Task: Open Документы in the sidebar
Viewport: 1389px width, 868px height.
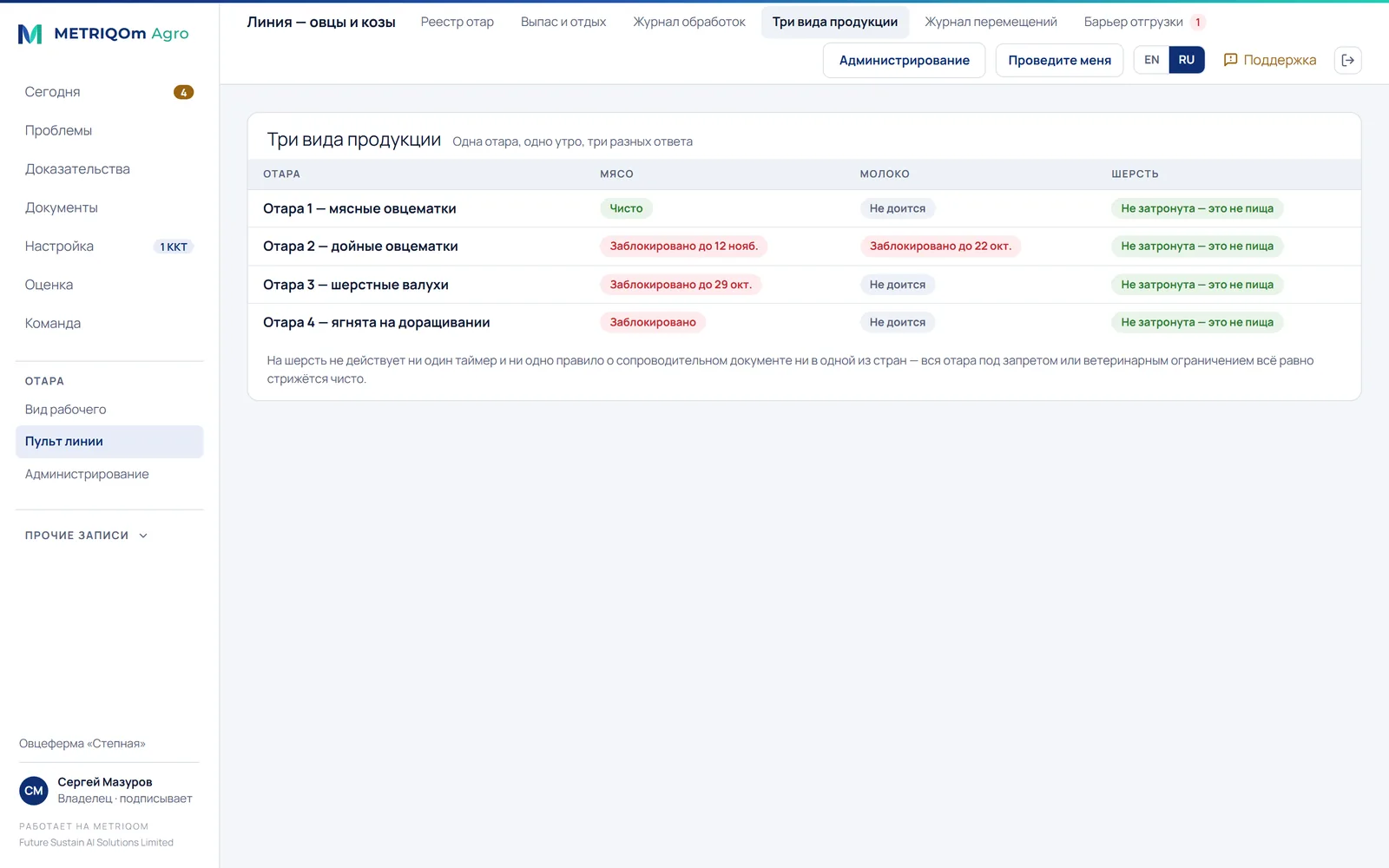Action: coord(109,207)
